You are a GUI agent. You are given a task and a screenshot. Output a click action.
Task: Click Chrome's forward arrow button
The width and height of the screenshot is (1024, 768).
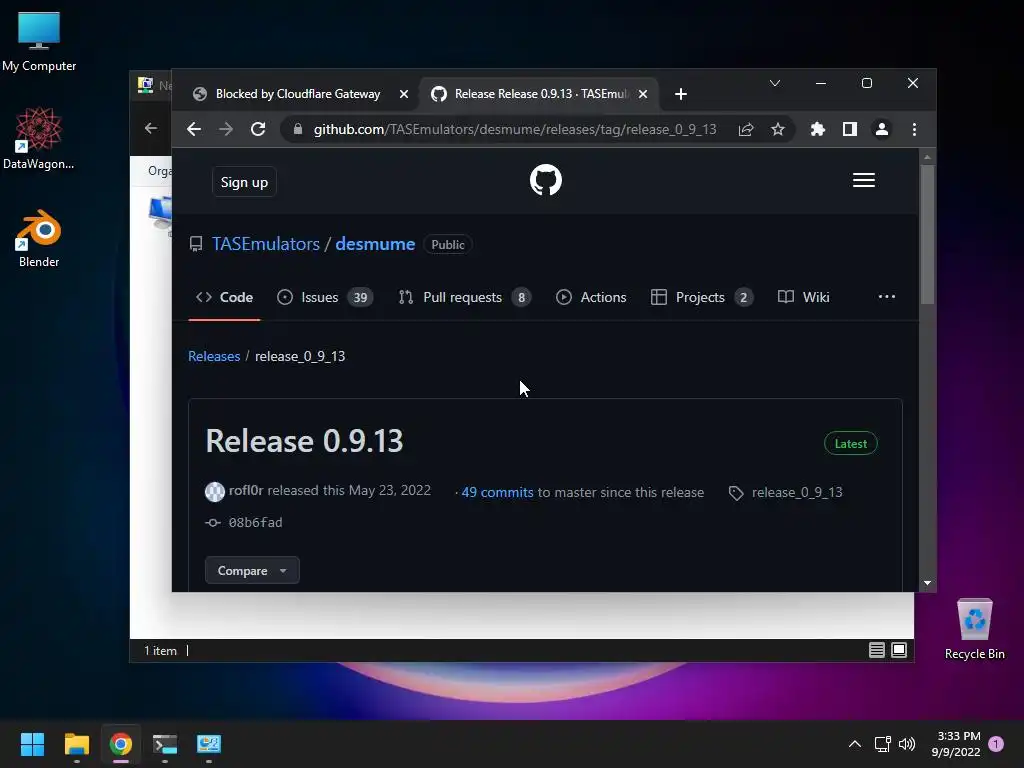[226, 129]
